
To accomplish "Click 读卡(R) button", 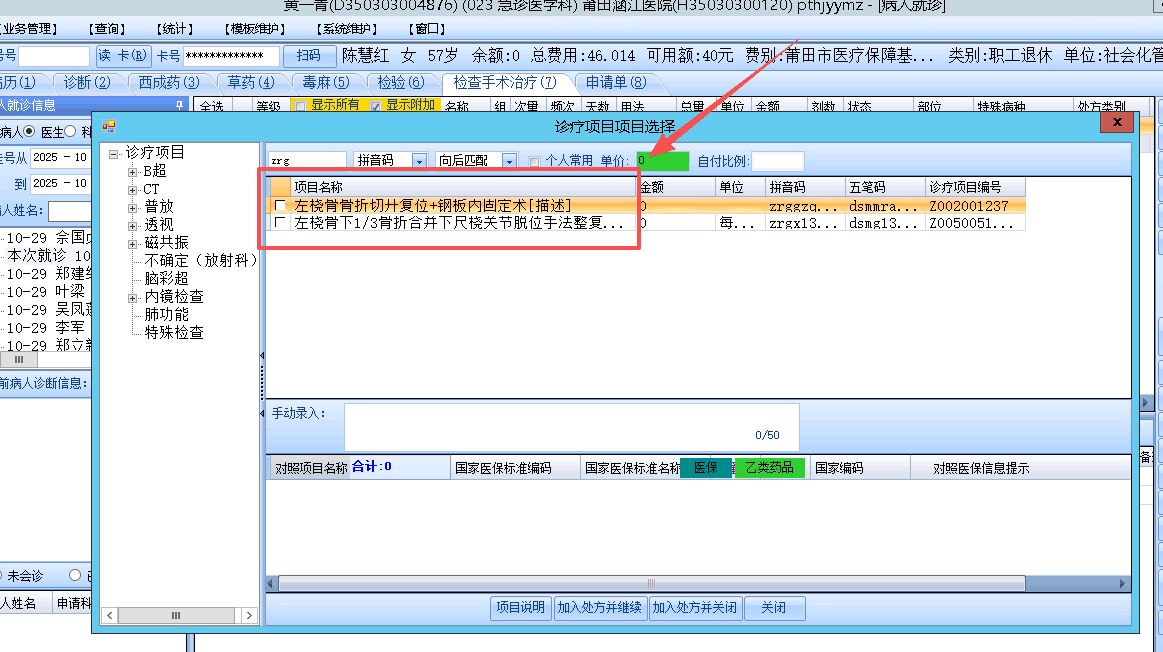I will pyautogui.click(x=124, y=56).
